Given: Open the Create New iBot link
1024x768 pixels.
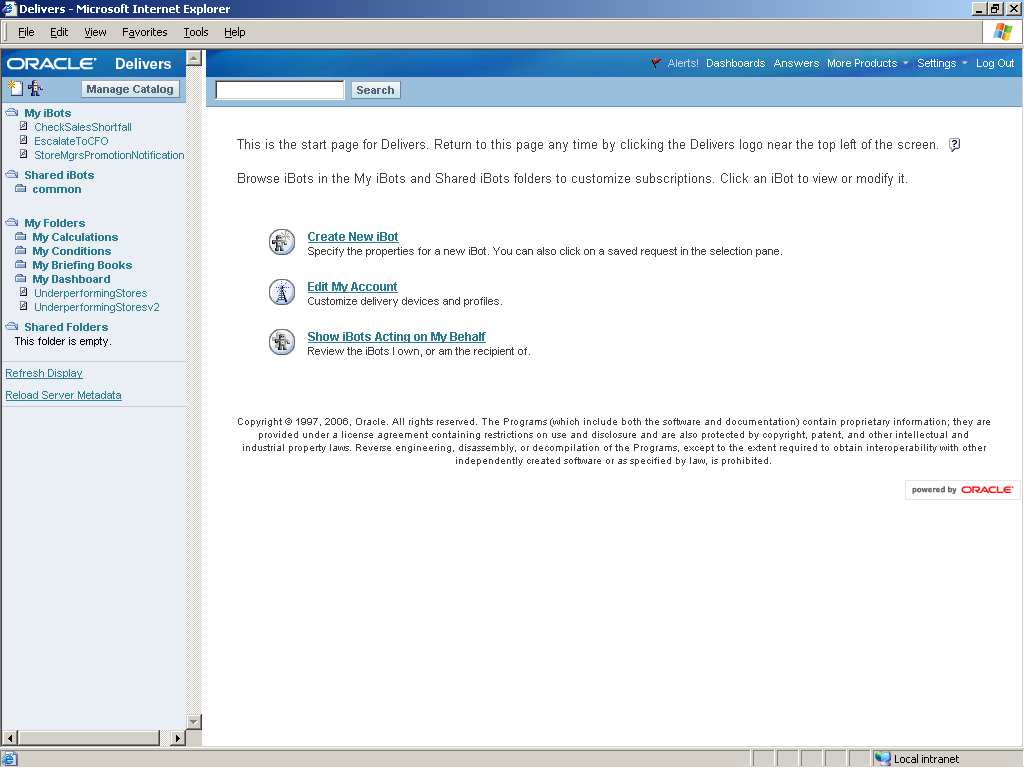Looking at the screenshot, I should 353,236.
